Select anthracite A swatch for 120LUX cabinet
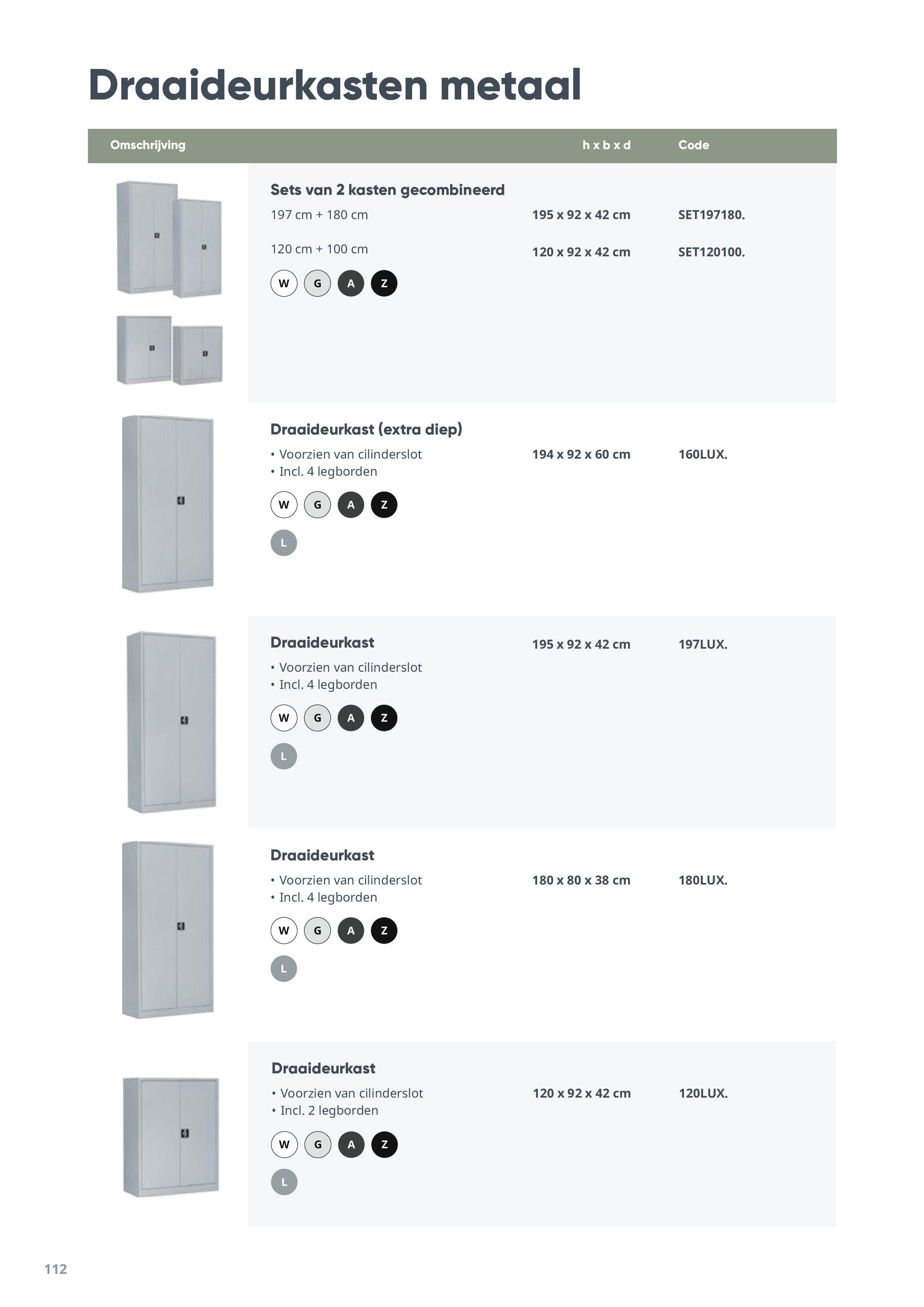 [351, 1144]
